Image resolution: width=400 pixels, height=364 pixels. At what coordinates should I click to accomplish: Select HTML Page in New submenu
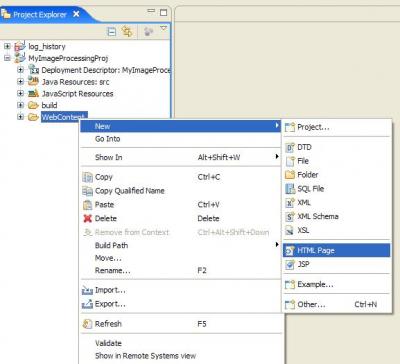[336, 250]
